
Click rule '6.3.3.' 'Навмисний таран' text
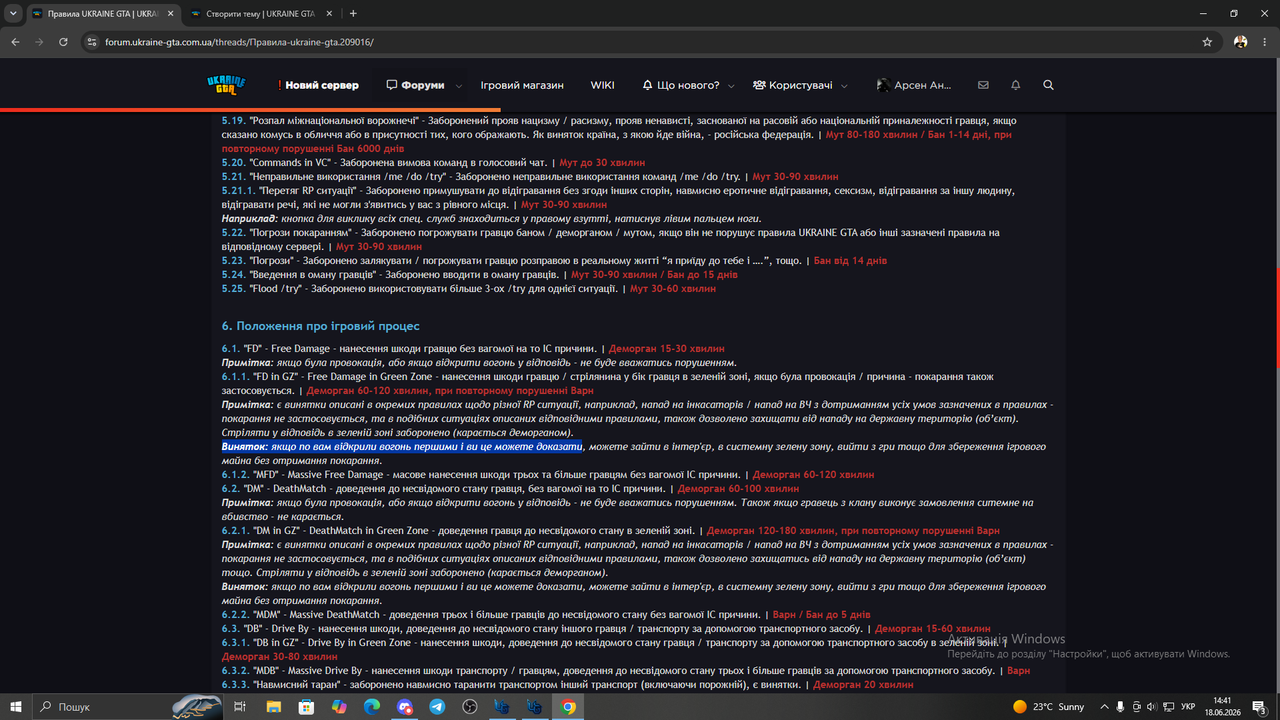(x=512, y=684)
